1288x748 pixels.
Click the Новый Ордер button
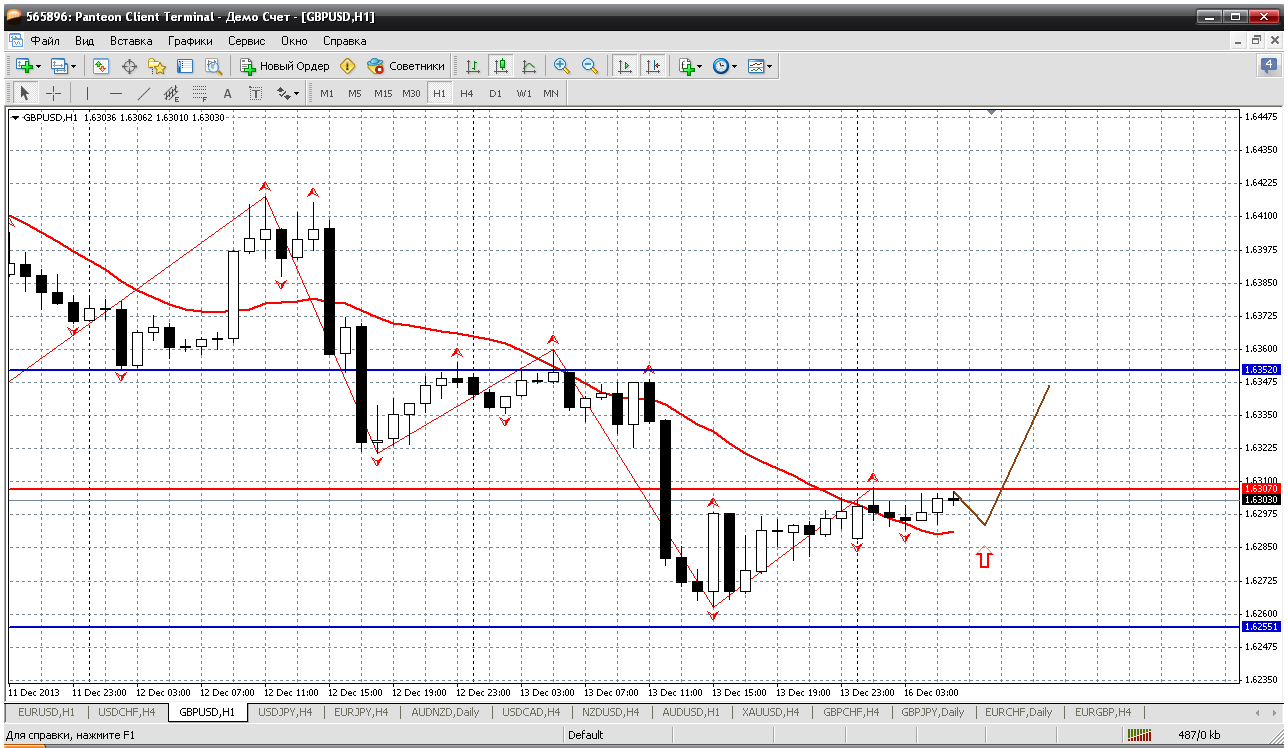coord(285,66)
